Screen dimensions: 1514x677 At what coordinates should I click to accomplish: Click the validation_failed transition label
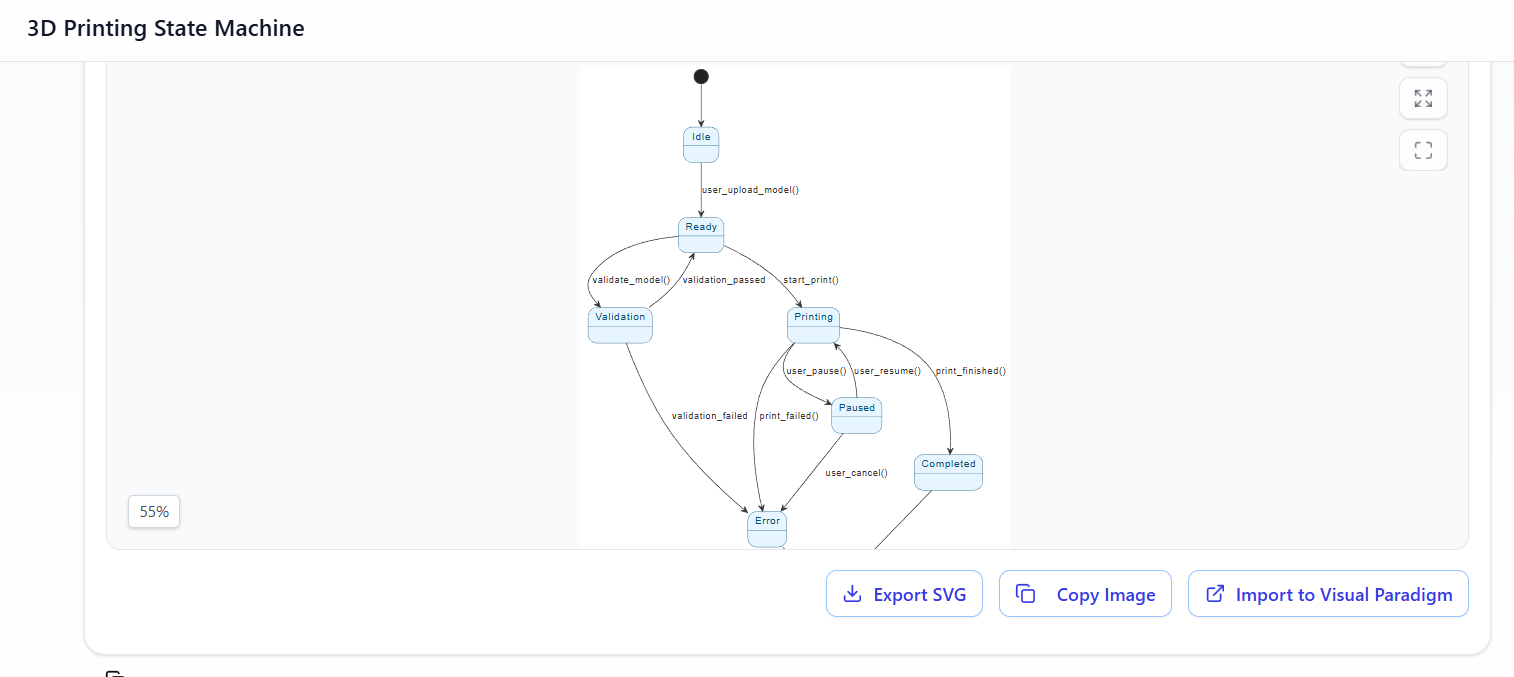pyautogui.click(x=709, y=416)
